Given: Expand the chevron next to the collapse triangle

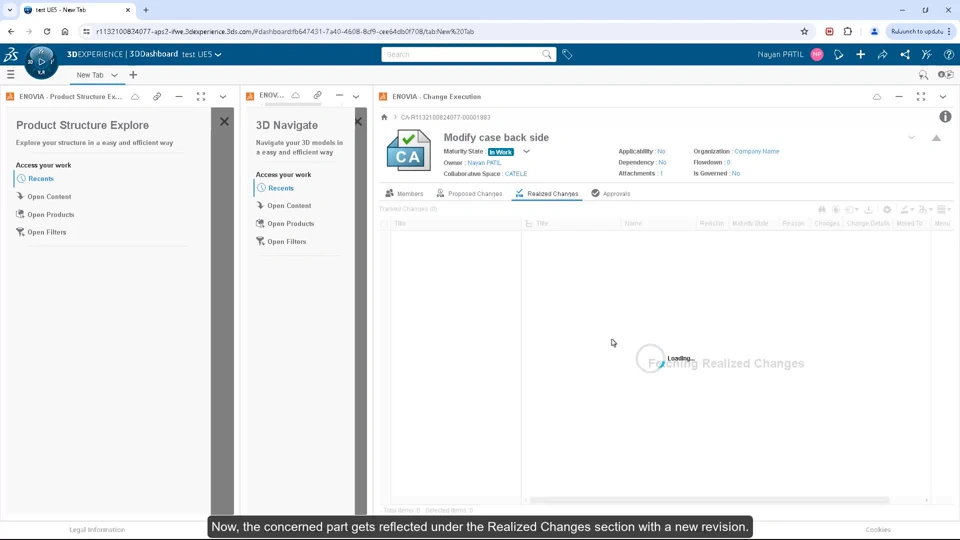Looking at the screenshot, I should coord(912,138).
